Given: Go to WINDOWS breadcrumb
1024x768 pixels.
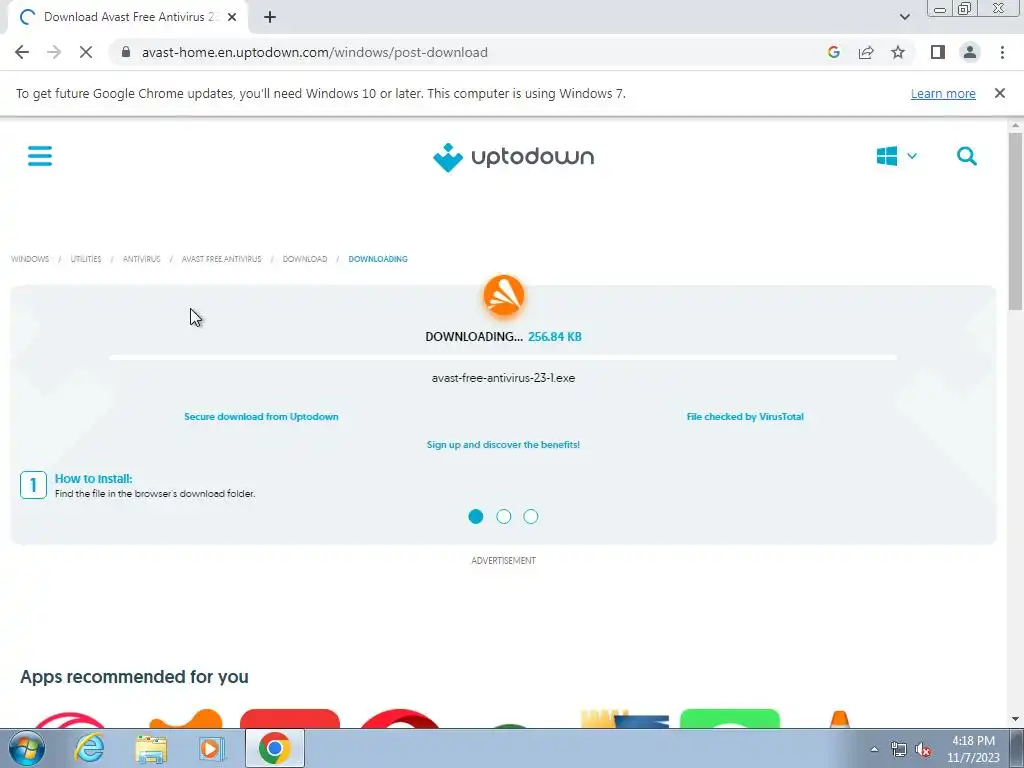Looking at the screenshot, I should point(30,259).
